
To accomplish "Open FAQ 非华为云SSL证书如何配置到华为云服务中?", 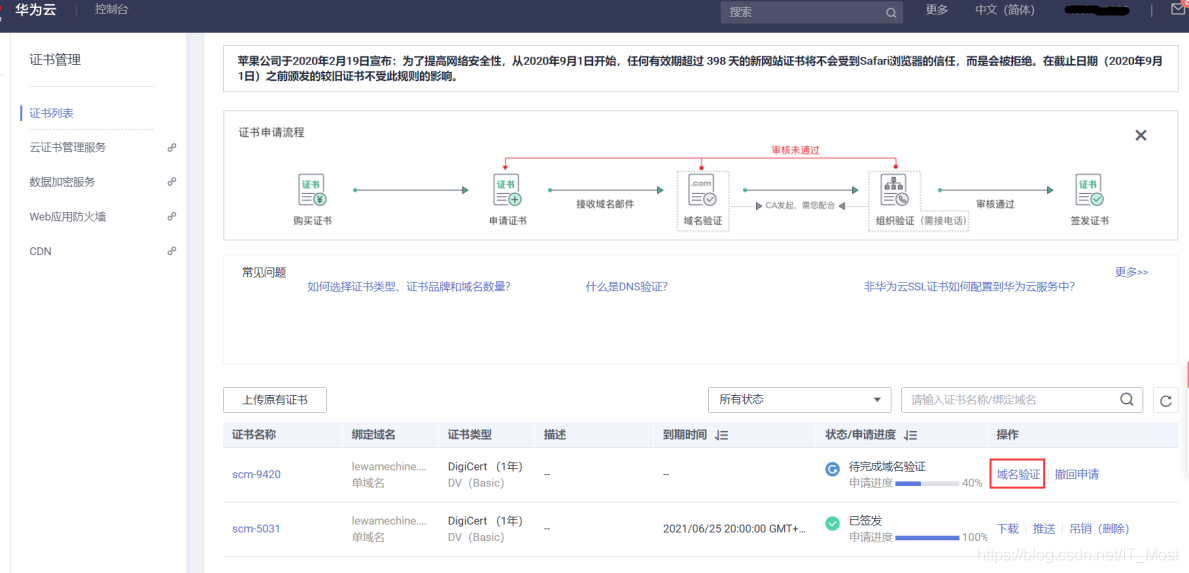I will click(x=969, y=286).
